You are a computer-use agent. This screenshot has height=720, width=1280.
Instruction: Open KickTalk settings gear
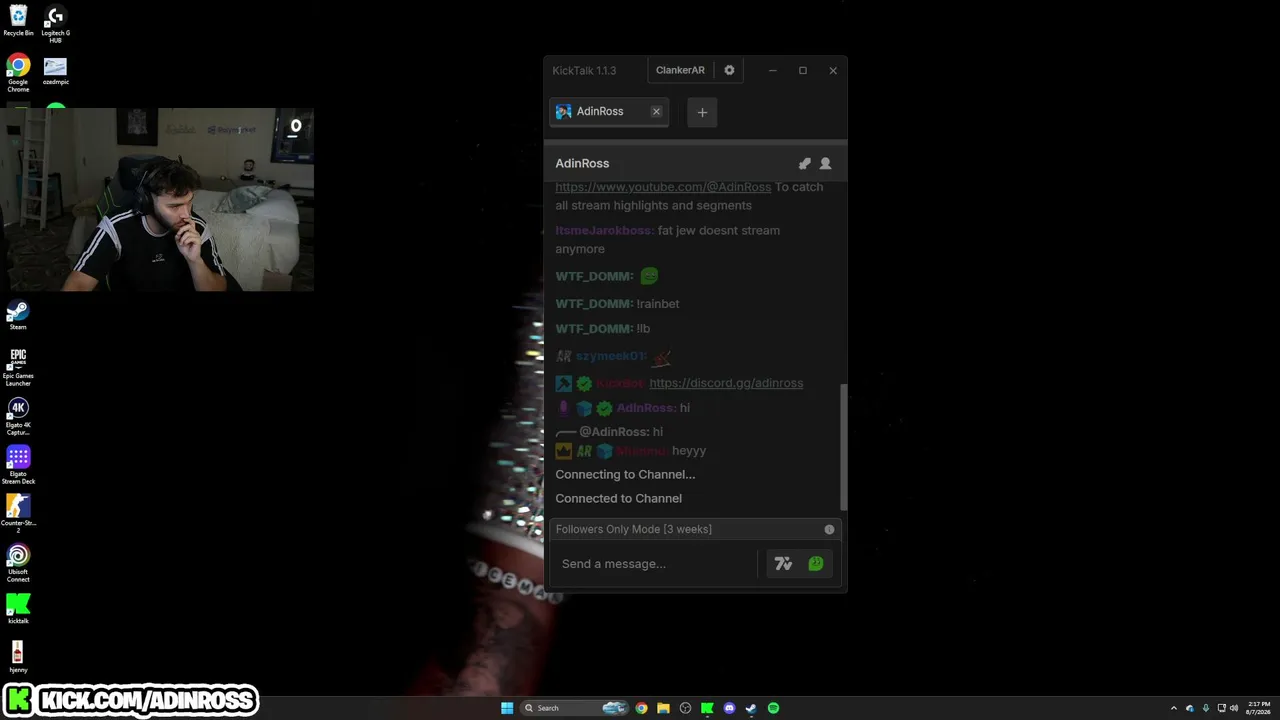point(729,70)
